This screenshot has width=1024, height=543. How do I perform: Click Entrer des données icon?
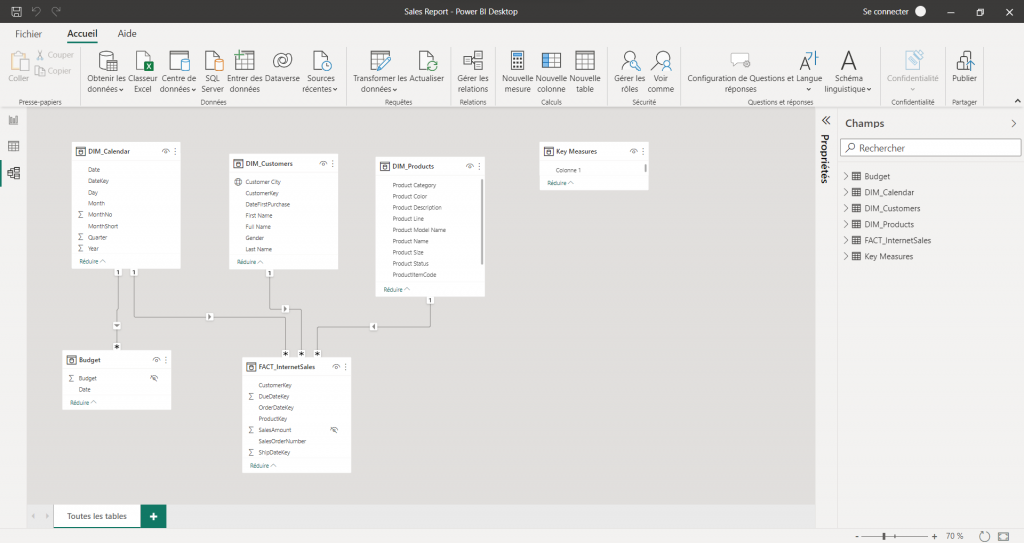coord(244,61)
